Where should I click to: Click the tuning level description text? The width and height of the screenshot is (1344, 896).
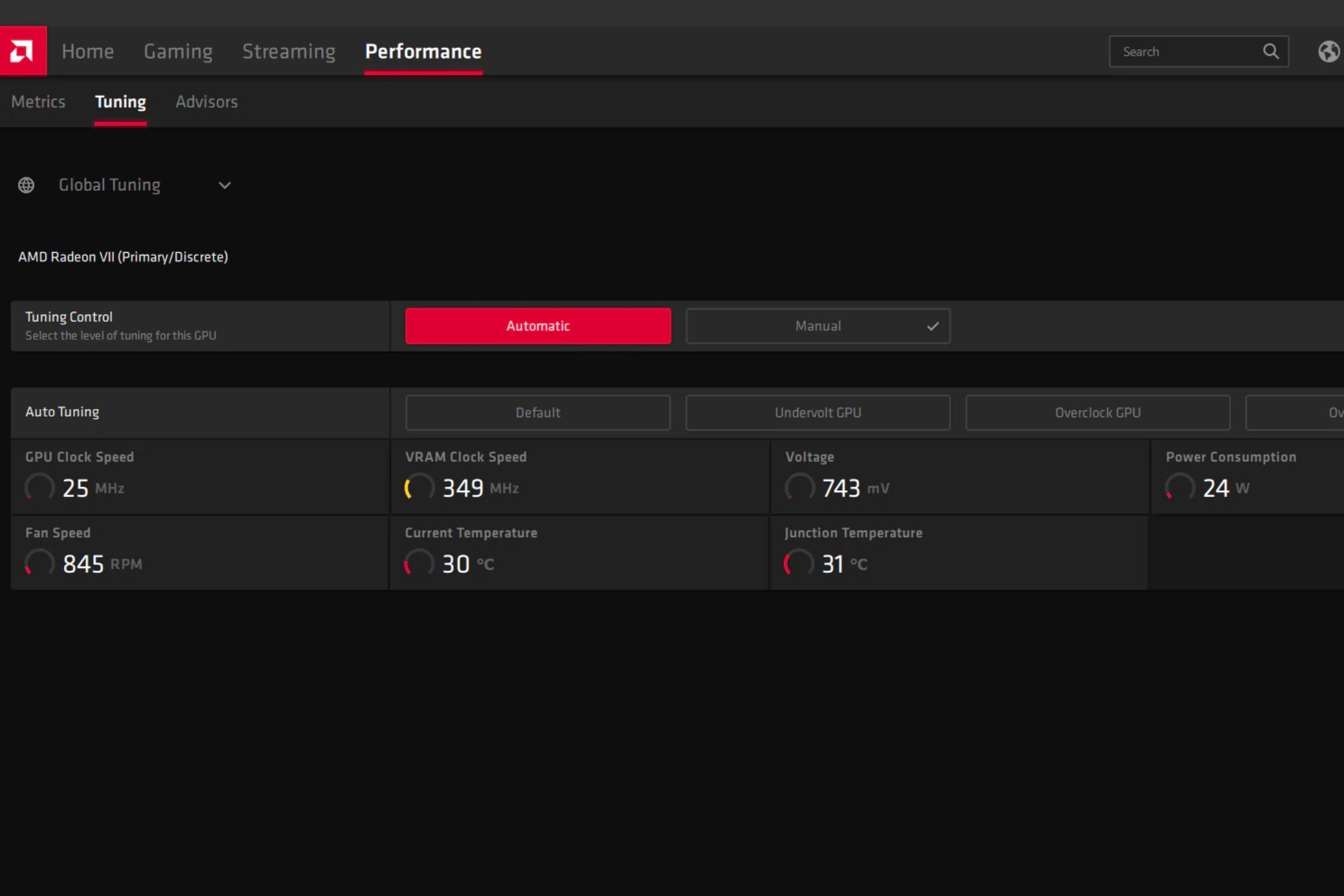pos(121,335)
